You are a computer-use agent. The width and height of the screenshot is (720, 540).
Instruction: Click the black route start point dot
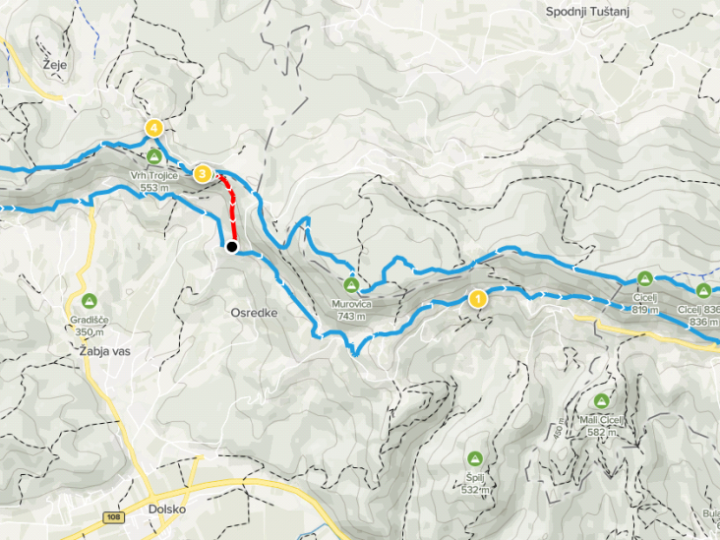click(232, 247)
